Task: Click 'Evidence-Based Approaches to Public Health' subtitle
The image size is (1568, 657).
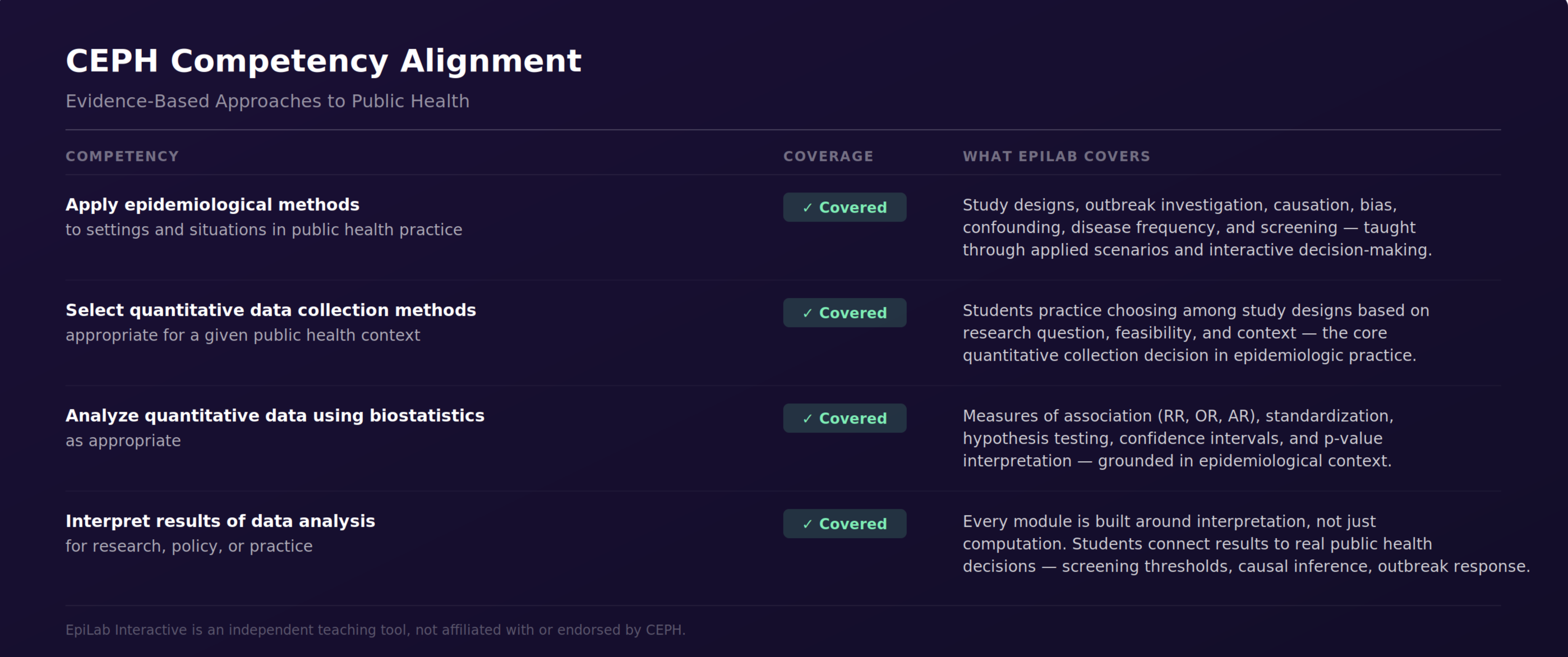Action: [267, 101]
